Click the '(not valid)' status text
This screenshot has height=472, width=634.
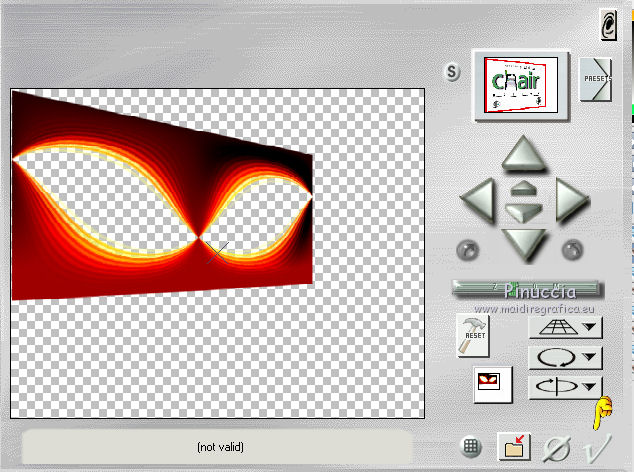(220, 447)
